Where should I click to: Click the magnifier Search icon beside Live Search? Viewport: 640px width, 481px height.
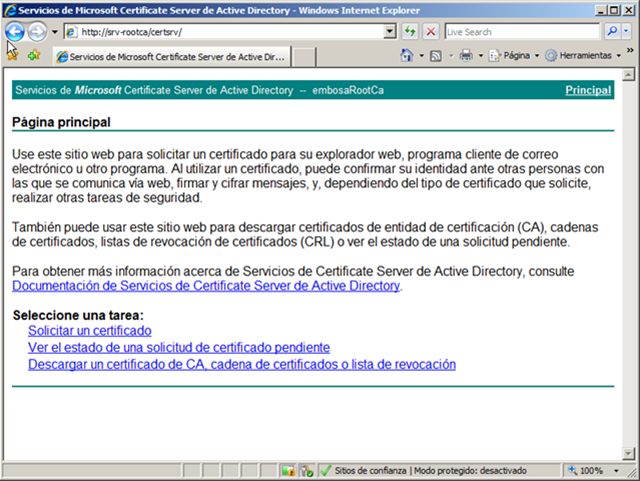pyautogui.click(x=610, y=32)
